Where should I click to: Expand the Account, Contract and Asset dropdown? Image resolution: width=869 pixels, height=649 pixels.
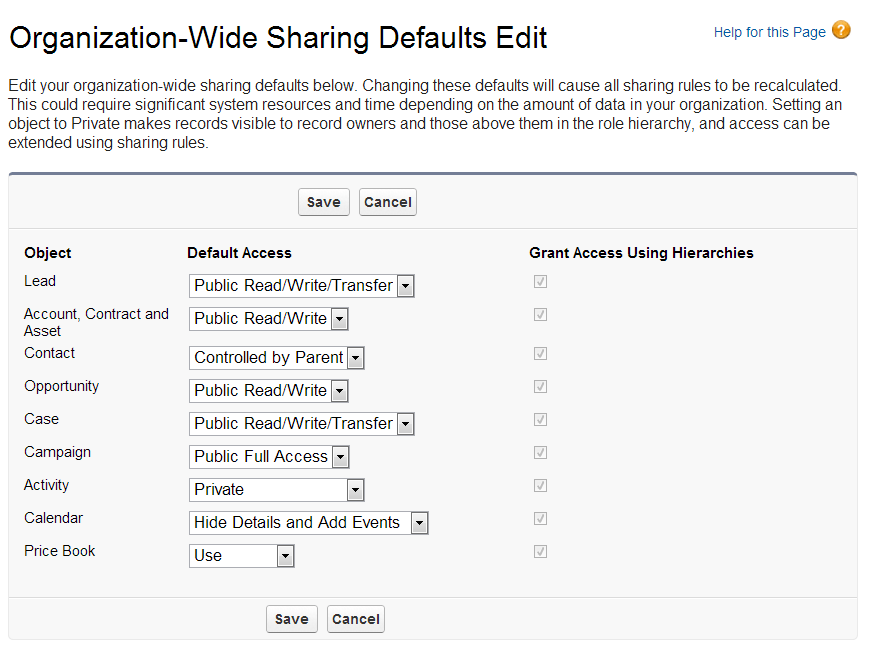268,319
